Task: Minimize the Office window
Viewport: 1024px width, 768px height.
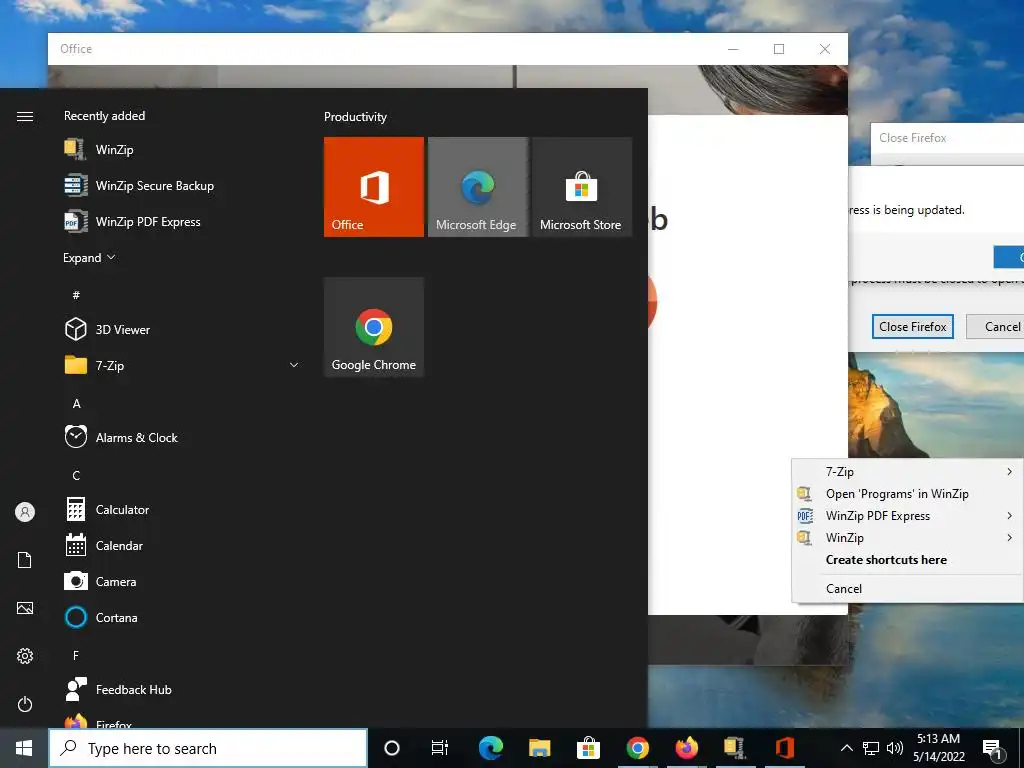Action: [x=733, y=49]
